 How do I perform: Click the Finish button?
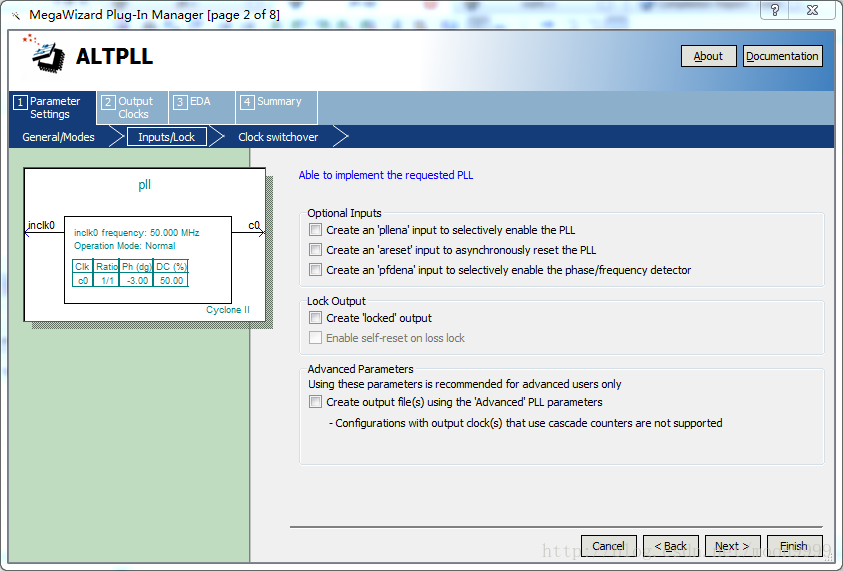pyautogui.click(x=794, y=546)
